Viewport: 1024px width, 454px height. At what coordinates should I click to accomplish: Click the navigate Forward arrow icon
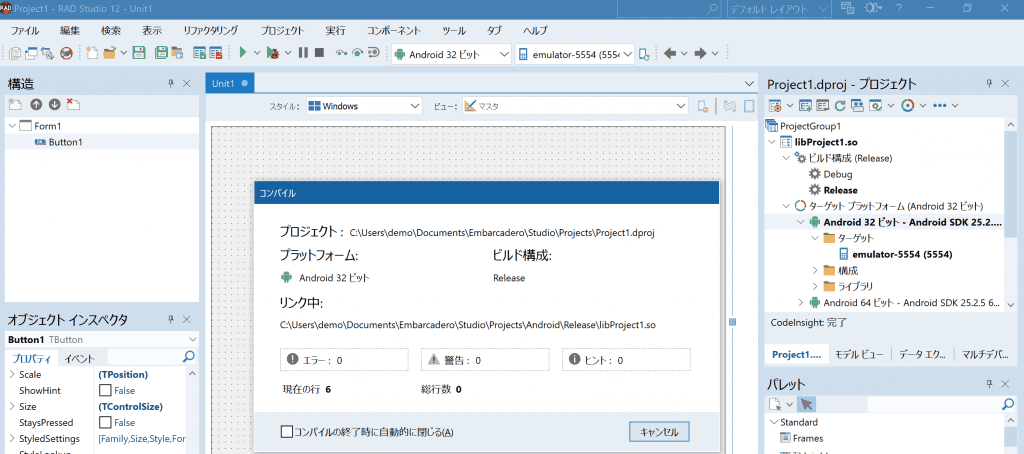click(x=700, y=54)
